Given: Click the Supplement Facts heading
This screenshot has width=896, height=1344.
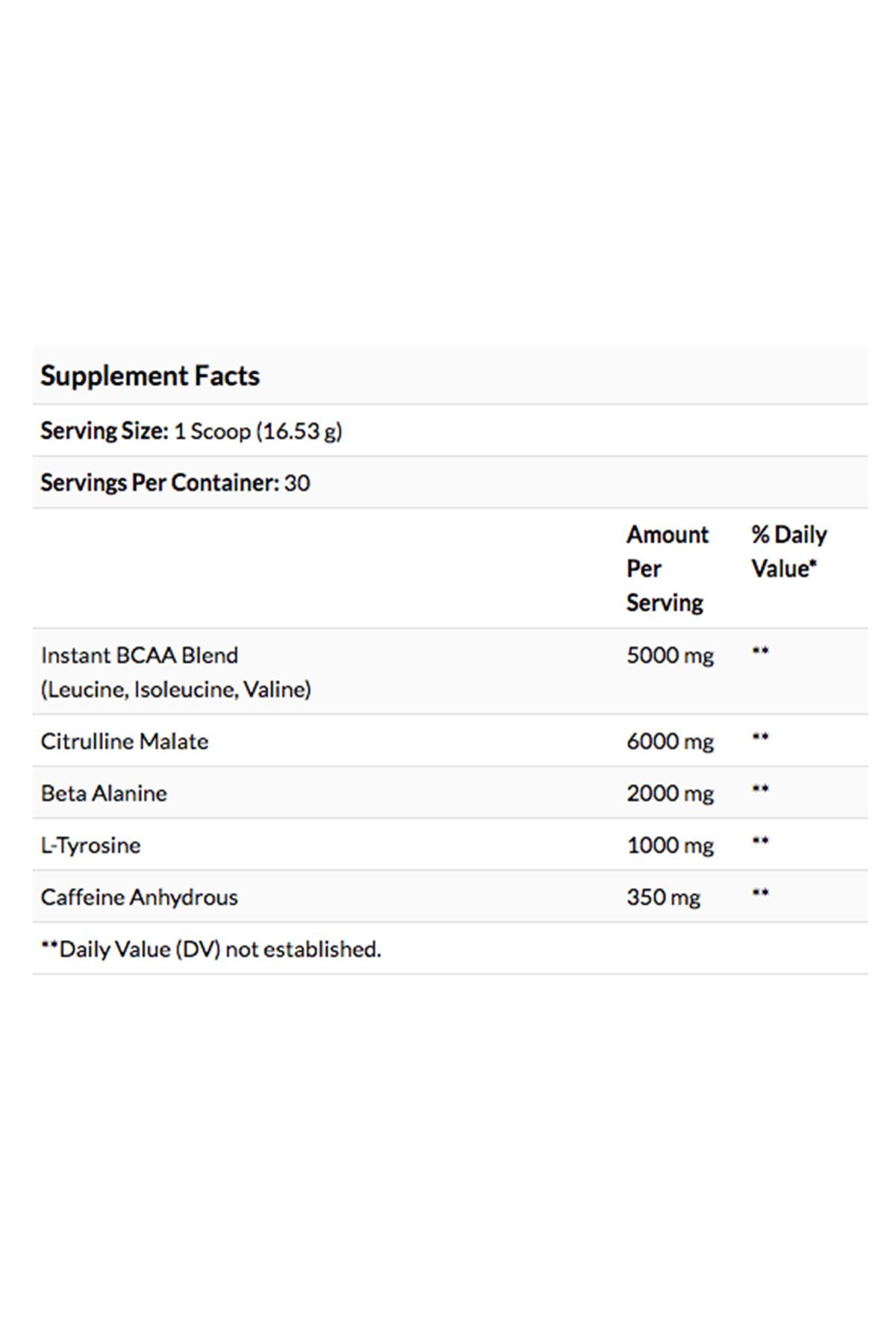Looking at the screenshot, I should (x=150, y=376).
